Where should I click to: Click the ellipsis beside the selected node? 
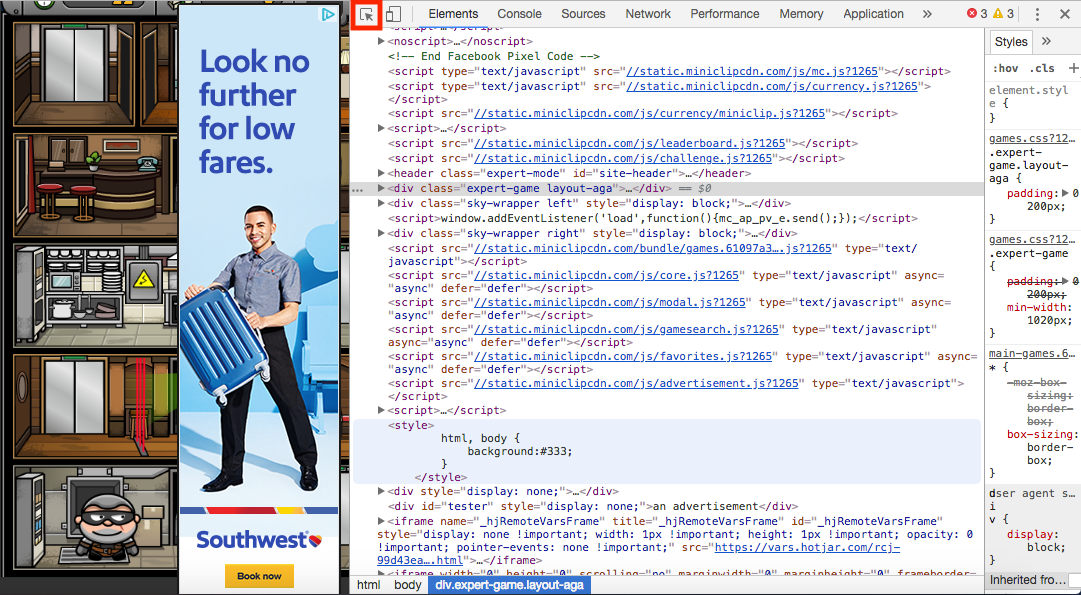(x=357, y=189)
